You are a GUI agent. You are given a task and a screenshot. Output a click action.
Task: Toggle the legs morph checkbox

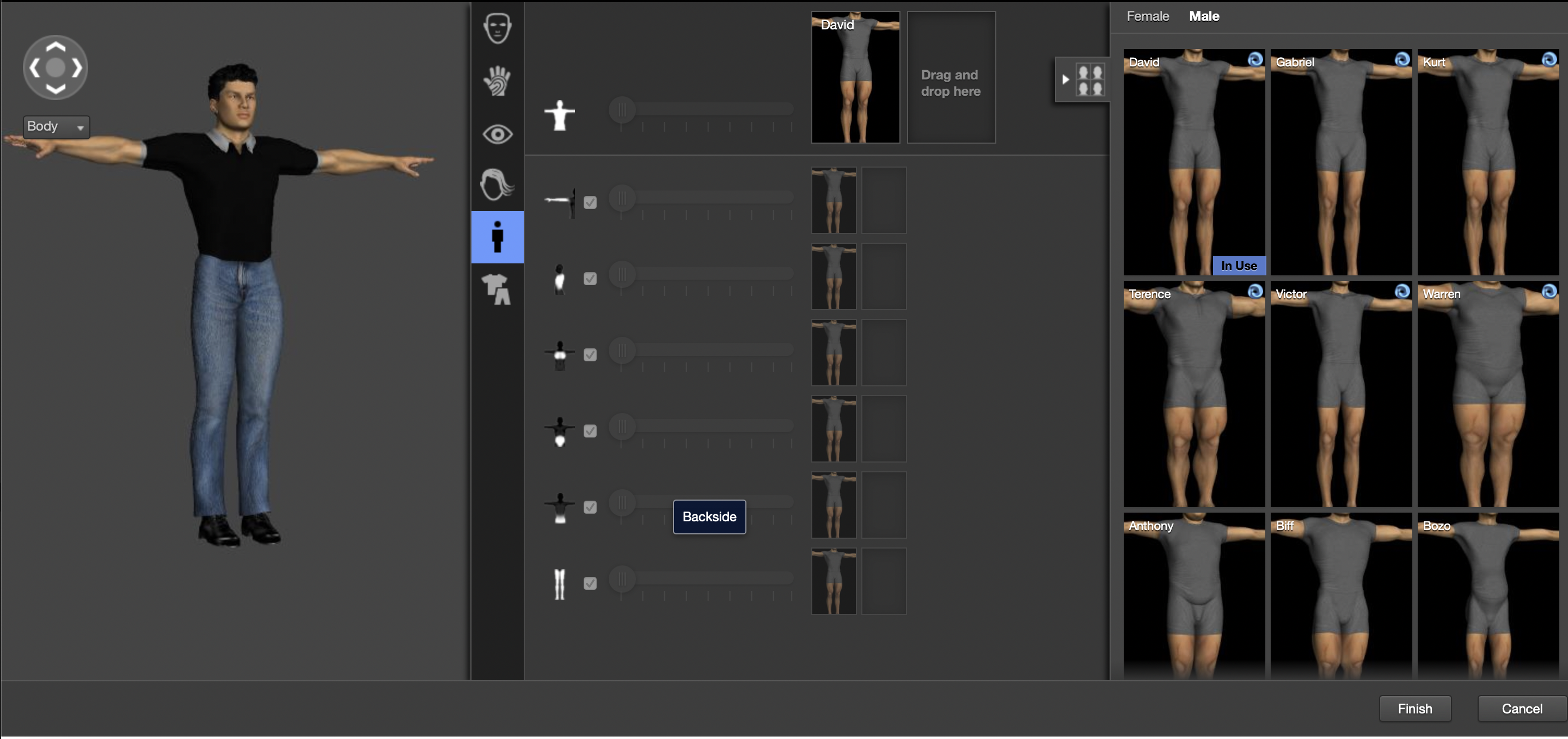[590, 583]
